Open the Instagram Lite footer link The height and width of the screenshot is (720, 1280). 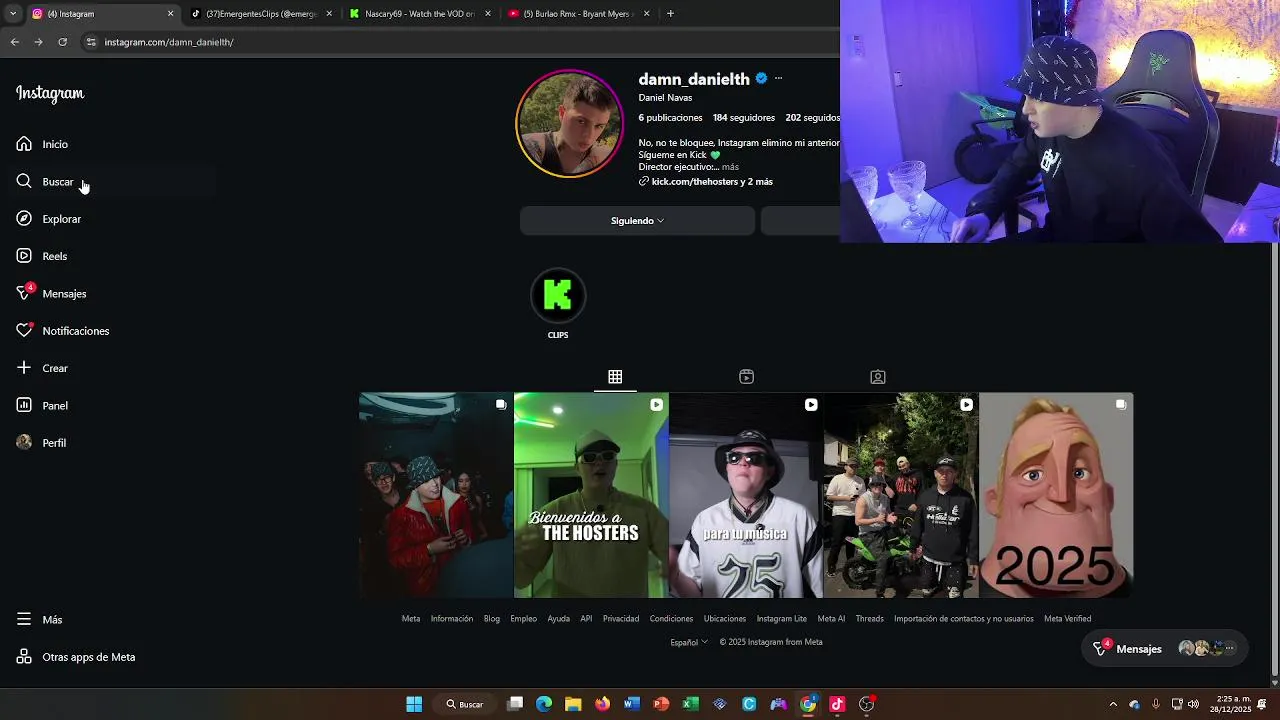(782, 619)
